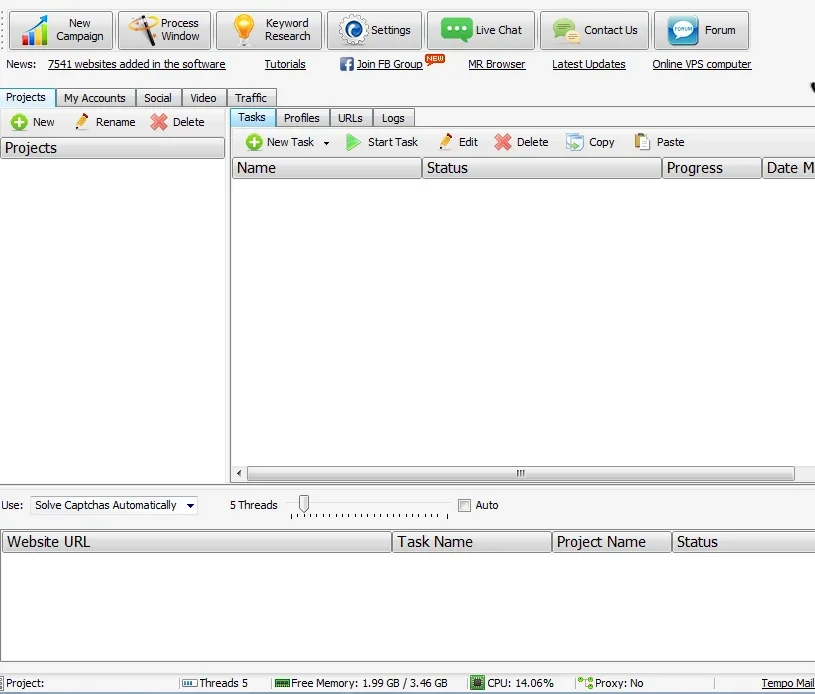Visit the Forum

[x=701, y=30]
